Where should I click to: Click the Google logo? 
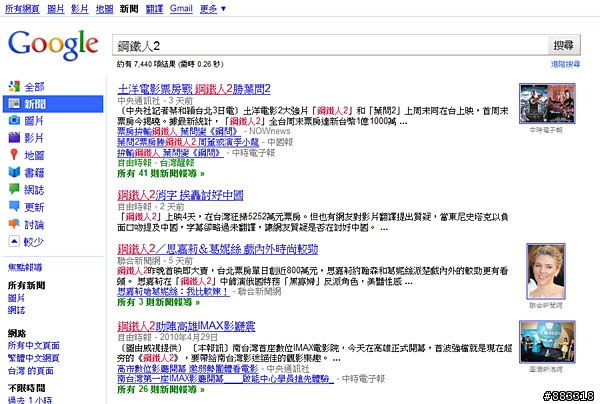coord(53,45)
